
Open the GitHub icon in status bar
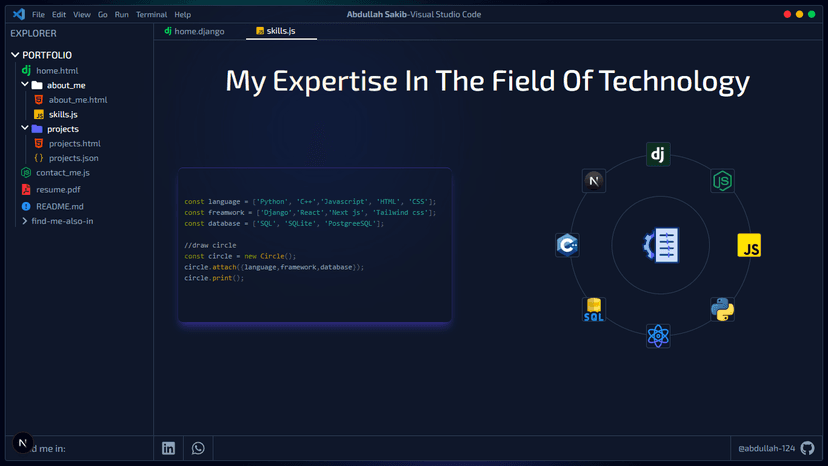click(807, 449)
